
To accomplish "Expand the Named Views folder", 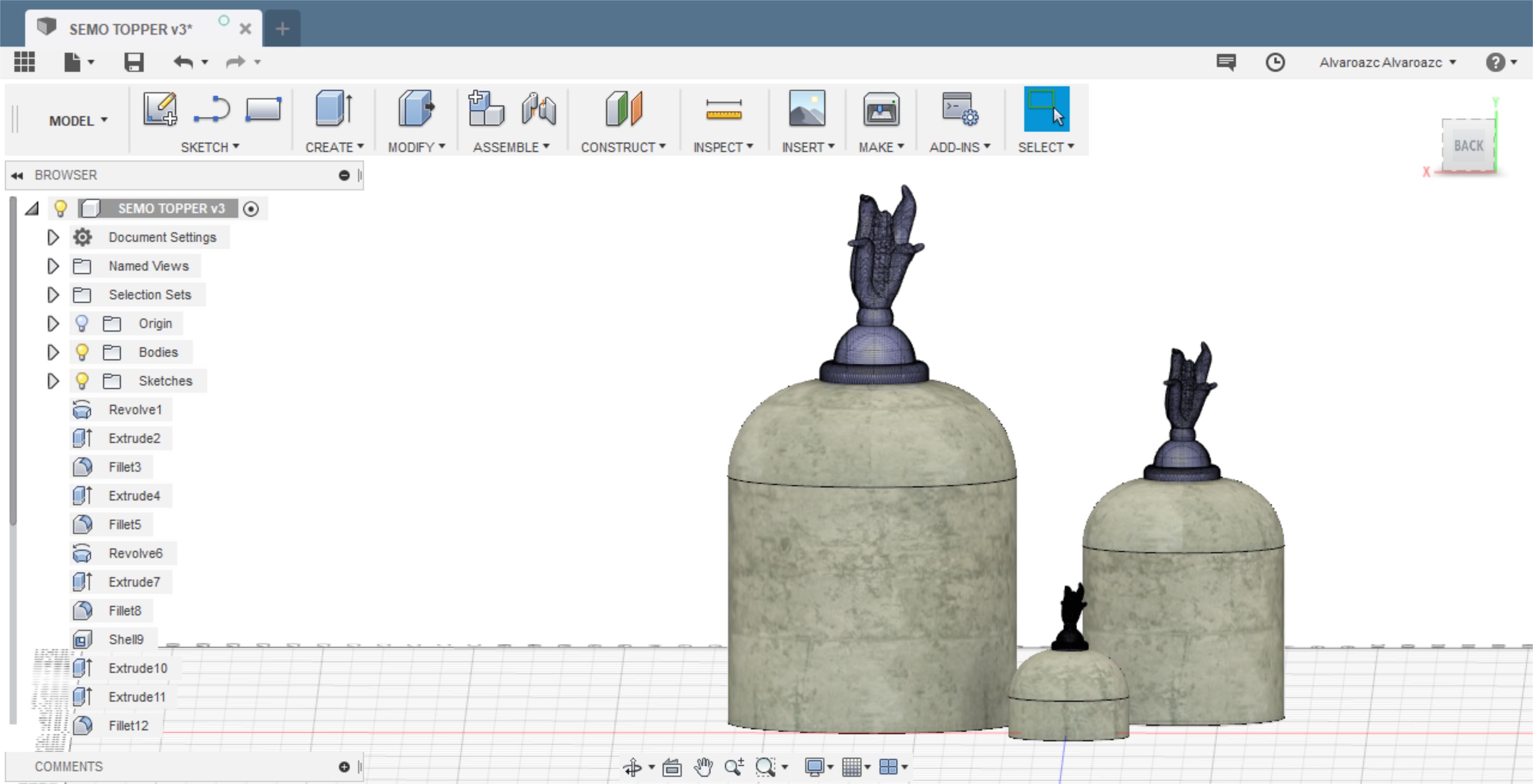I will [53, 266].
